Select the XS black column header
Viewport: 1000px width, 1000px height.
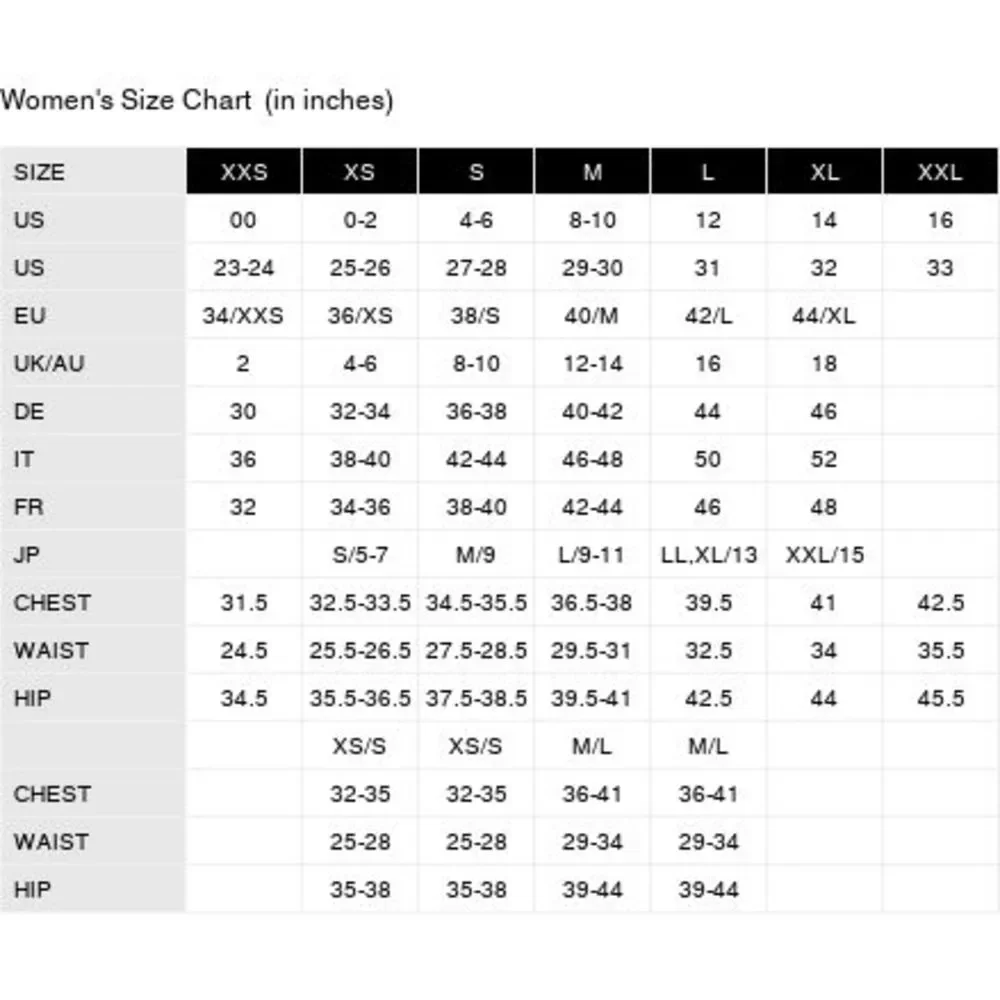360,172
